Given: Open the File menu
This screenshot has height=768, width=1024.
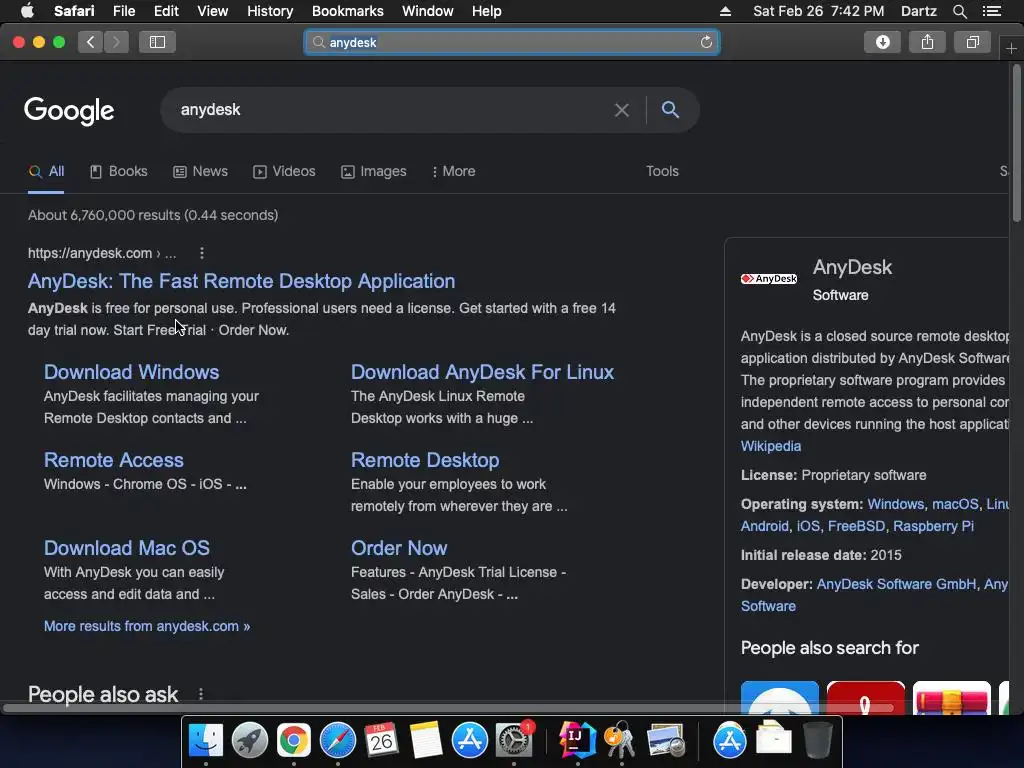Looking at the screenshot, I should [x=123, y=11].
